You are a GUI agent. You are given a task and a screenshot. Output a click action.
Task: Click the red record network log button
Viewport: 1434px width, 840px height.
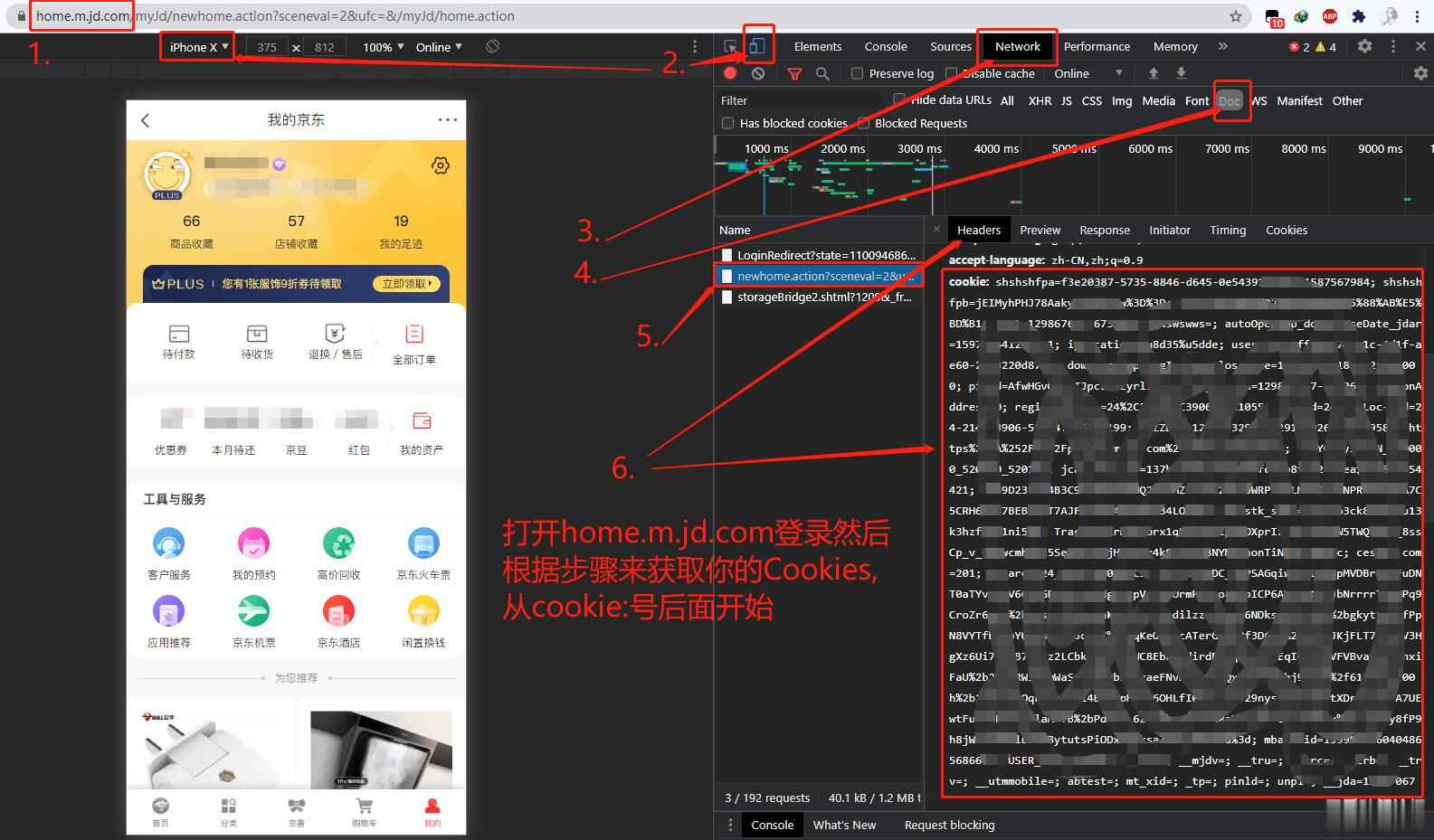730,73
